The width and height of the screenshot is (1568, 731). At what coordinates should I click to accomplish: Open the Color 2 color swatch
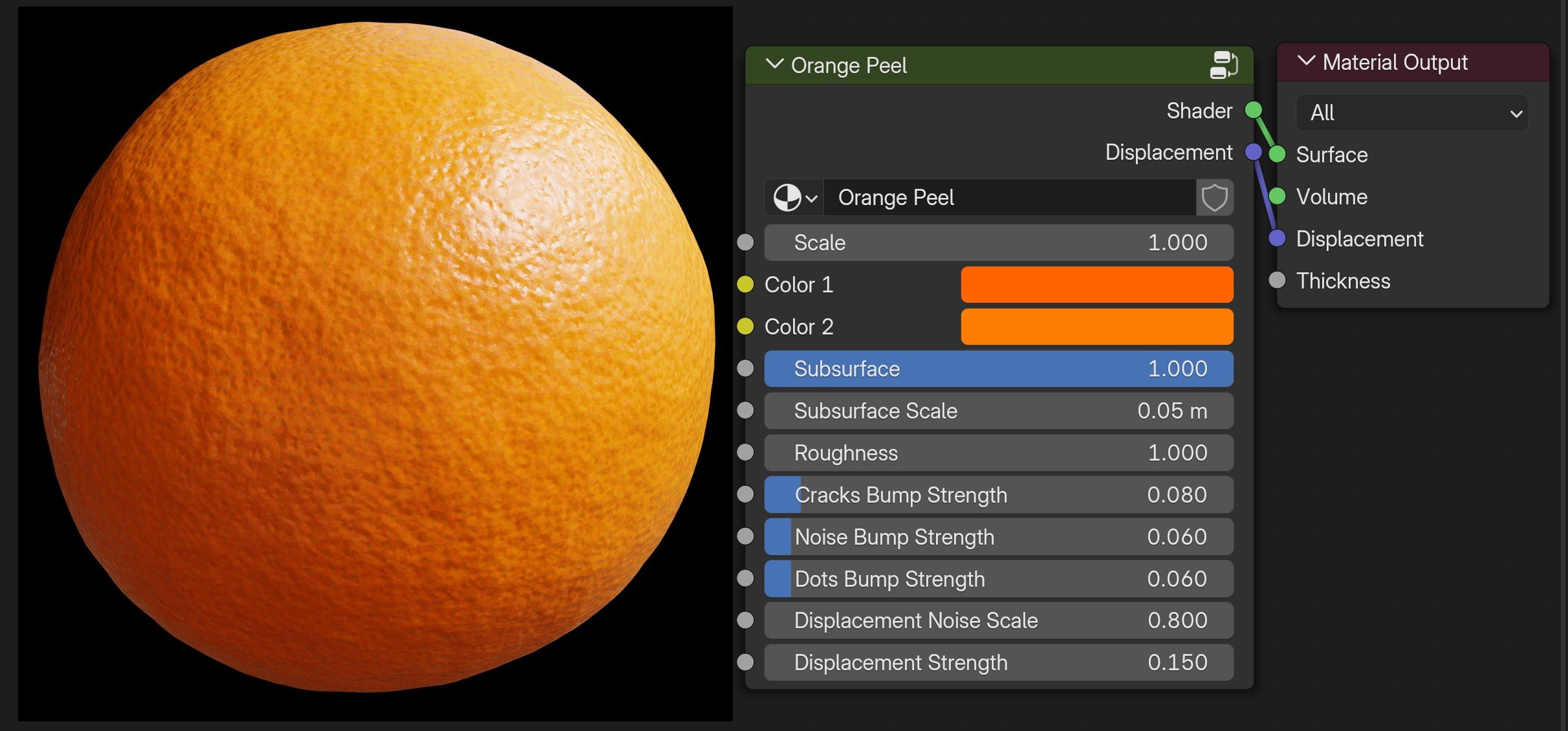(x=1096, y=327)
